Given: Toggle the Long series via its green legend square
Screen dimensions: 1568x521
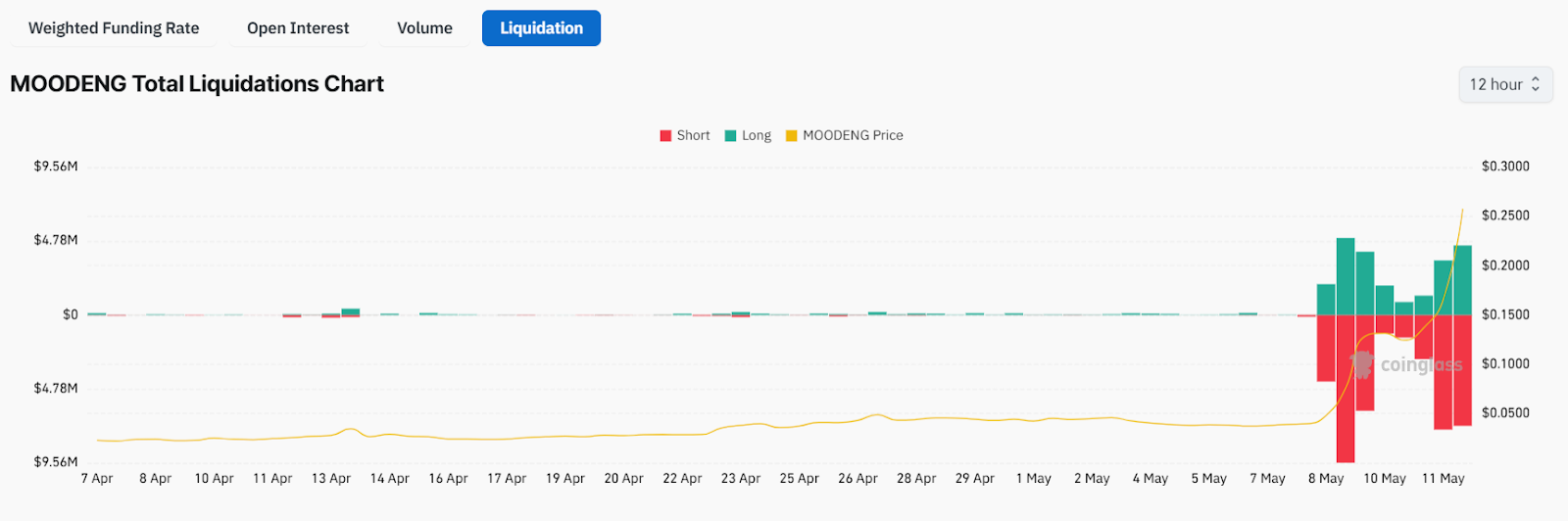Looking at the screenshot, I should coord(730,136).
